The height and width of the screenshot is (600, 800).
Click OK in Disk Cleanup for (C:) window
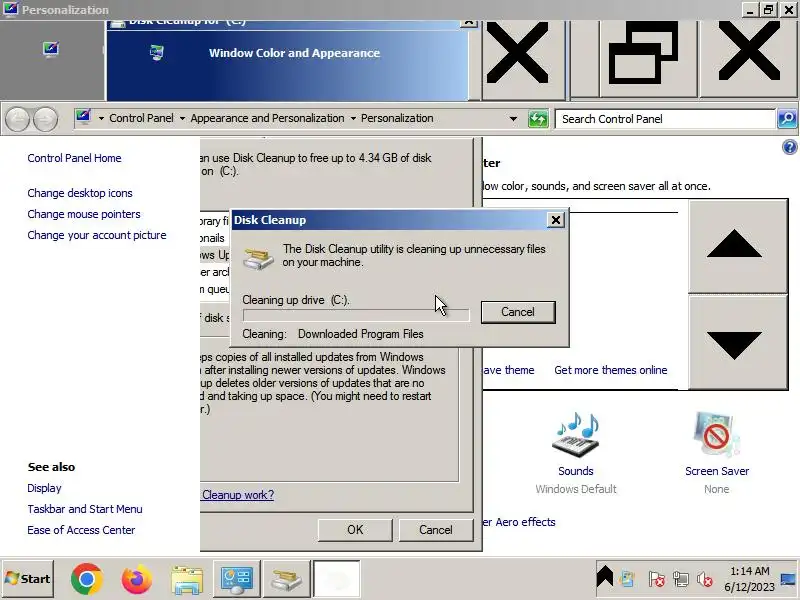pos(355,530)
